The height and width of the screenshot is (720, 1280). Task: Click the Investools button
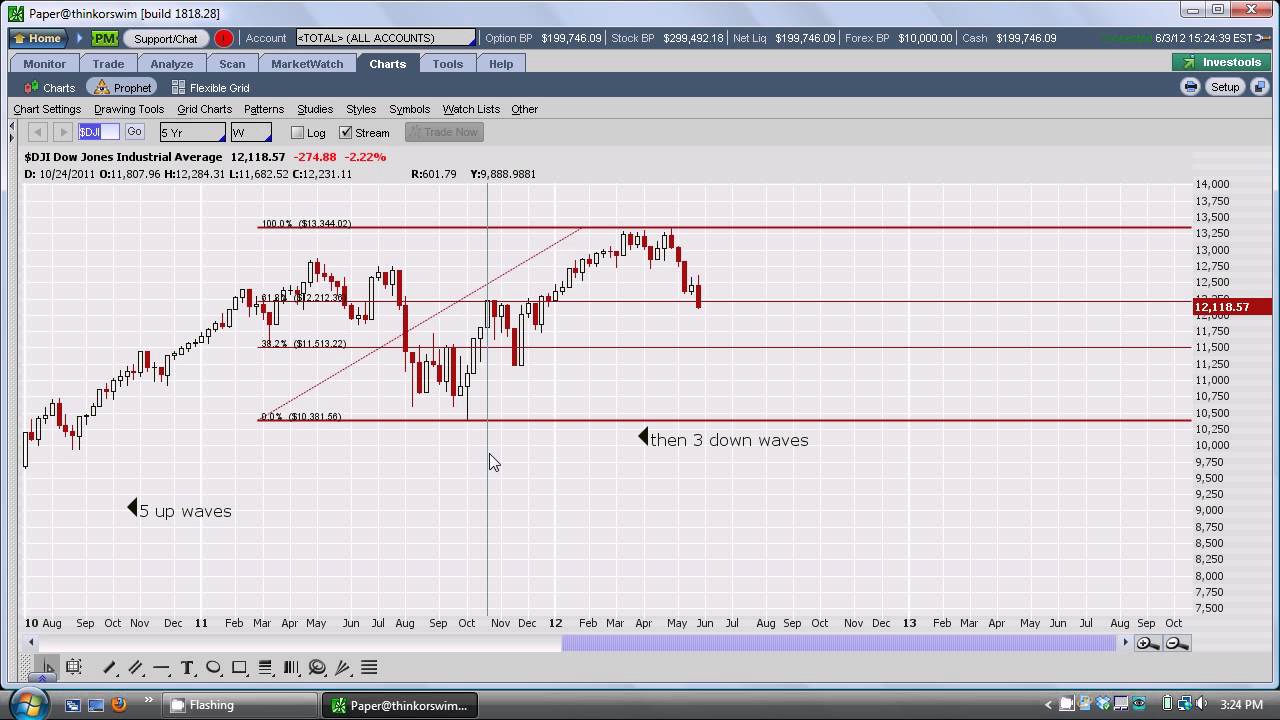(x=1222, y=62)
